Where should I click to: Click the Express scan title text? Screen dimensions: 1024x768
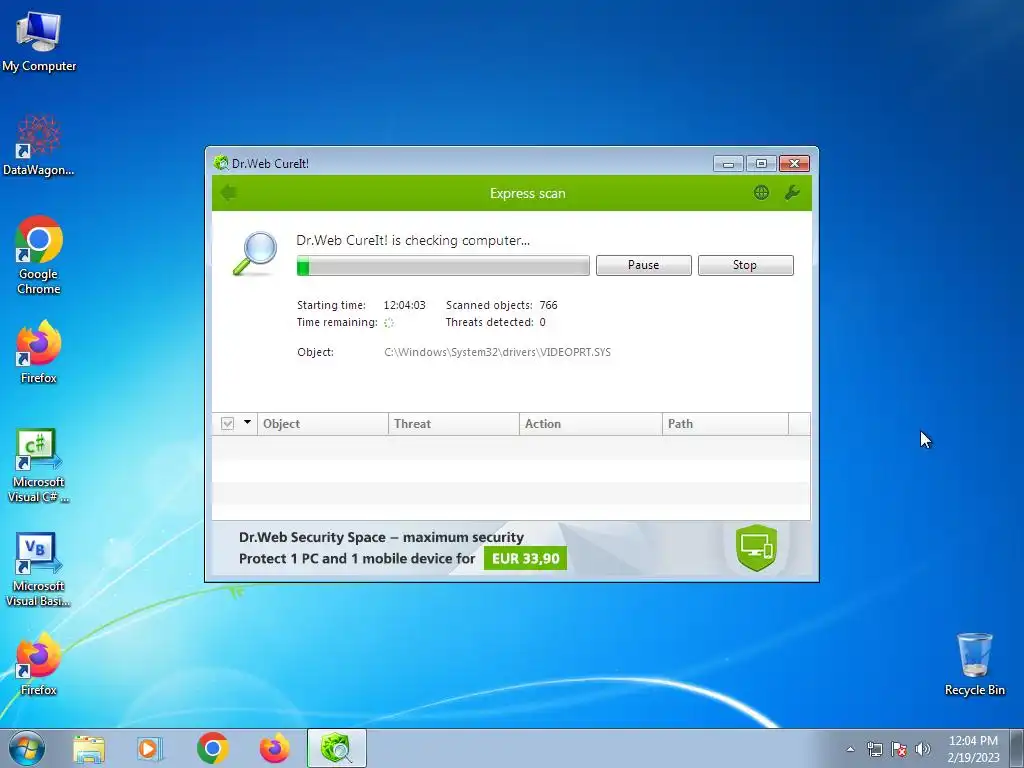(x=528, y=193)
